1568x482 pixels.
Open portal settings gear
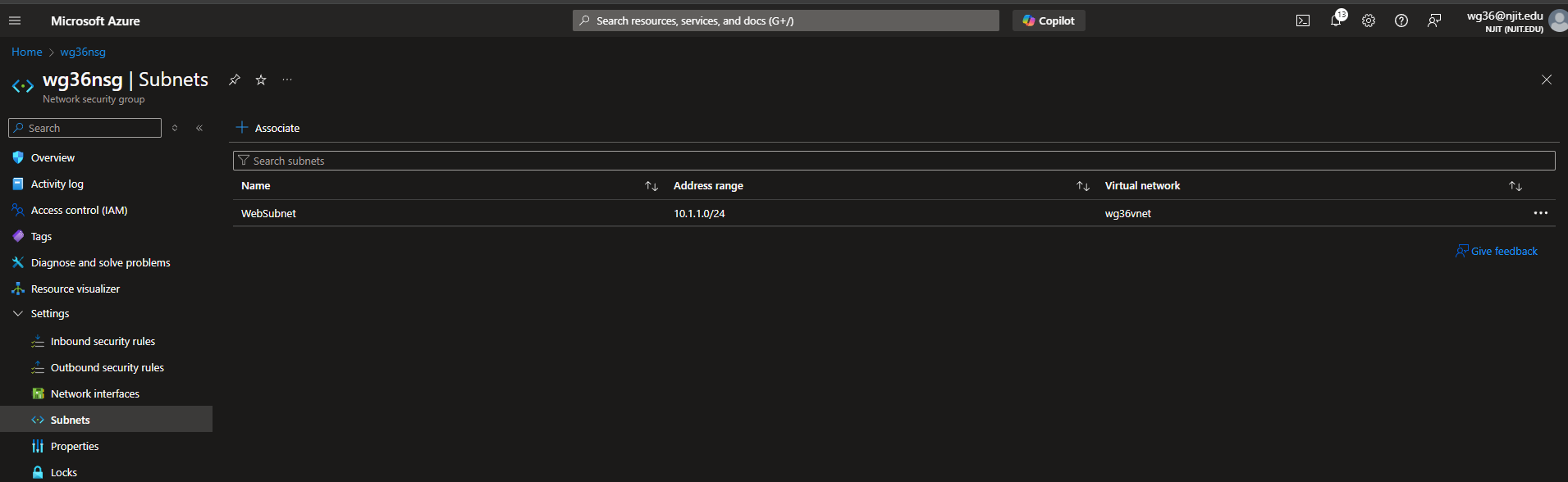pyautogui.click(x=1369, y=20)
